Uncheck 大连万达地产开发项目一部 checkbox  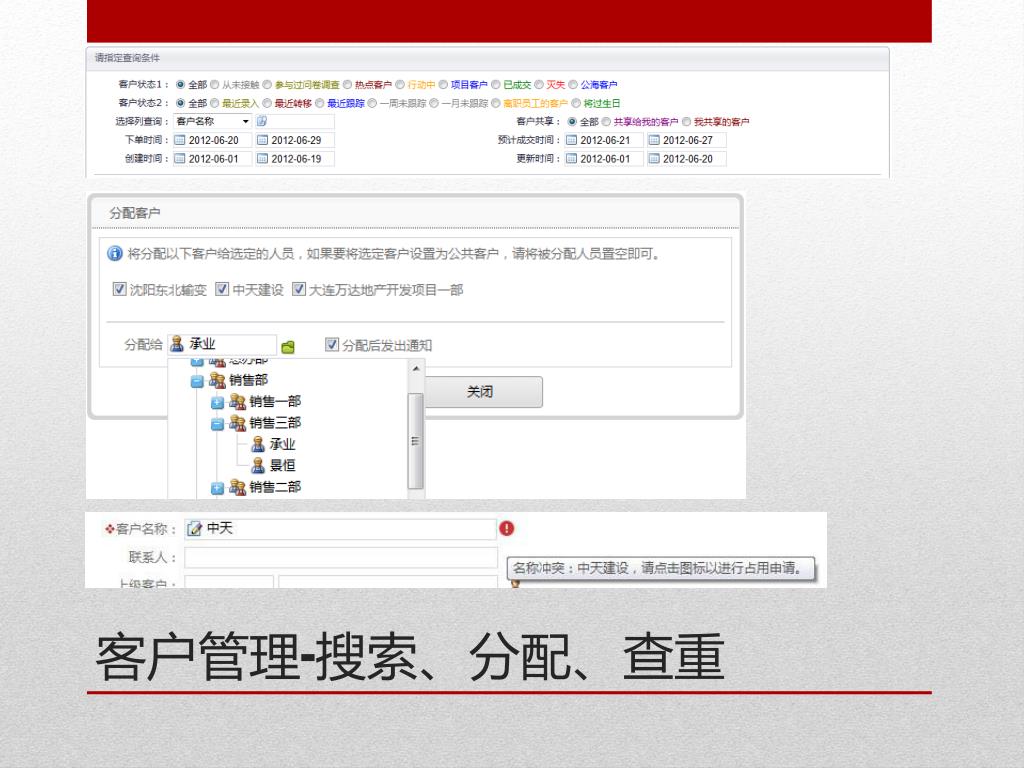[x=298, y=289]
